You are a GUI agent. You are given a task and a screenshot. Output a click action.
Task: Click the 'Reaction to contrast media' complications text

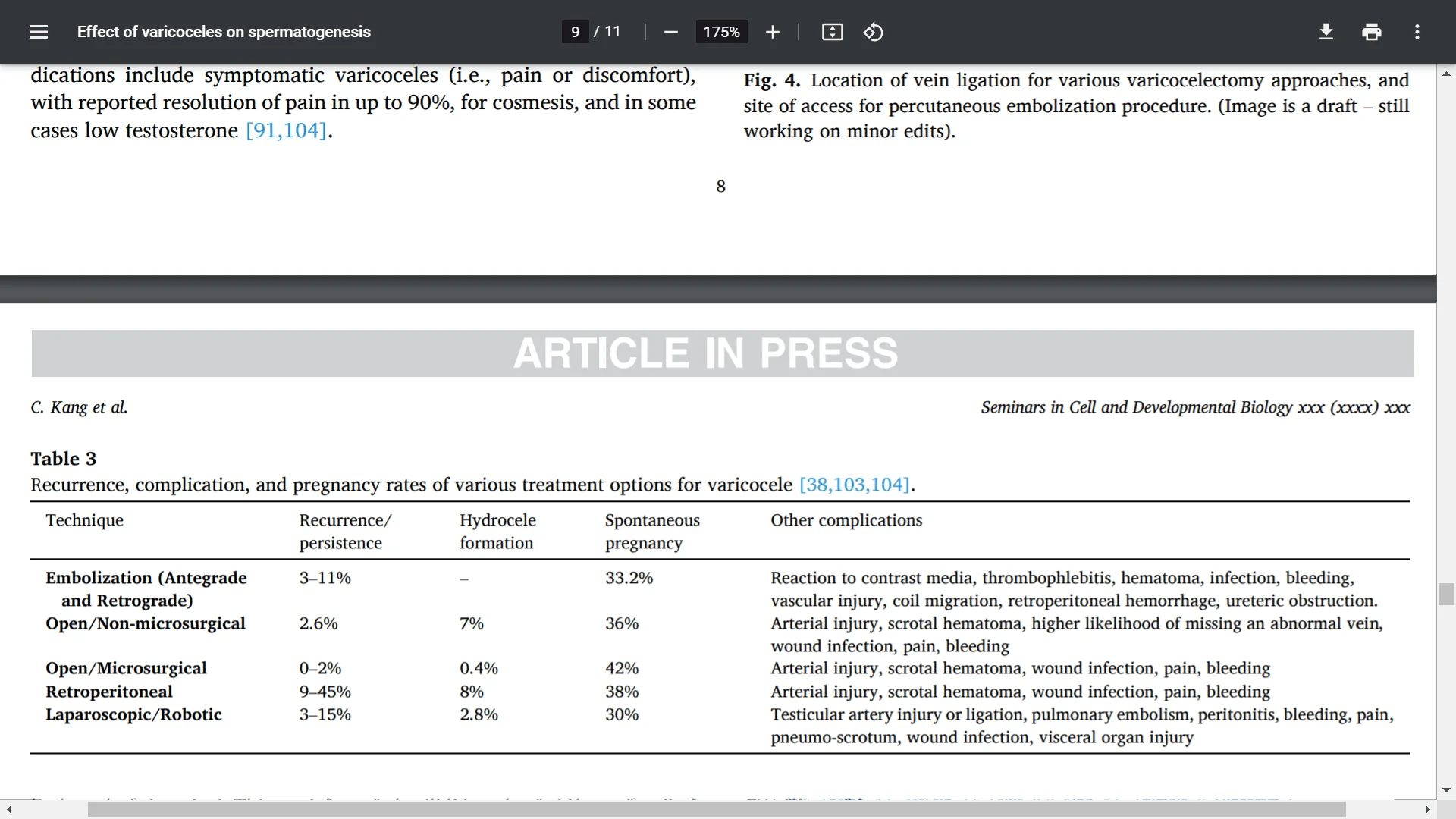(x=871, y=578)
